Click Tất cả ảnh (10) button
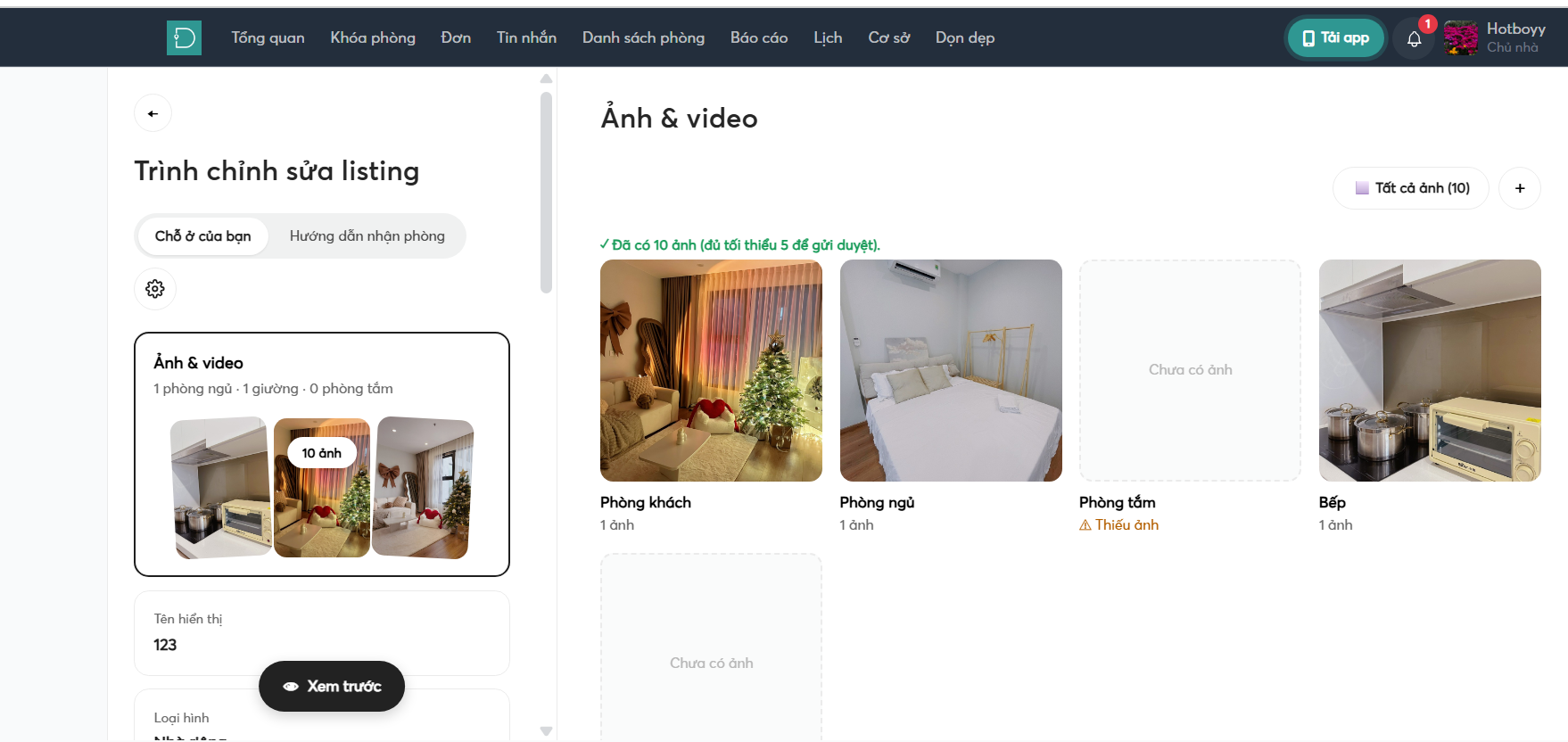This screenshot has height=742, width=1568. (1411, 188)
